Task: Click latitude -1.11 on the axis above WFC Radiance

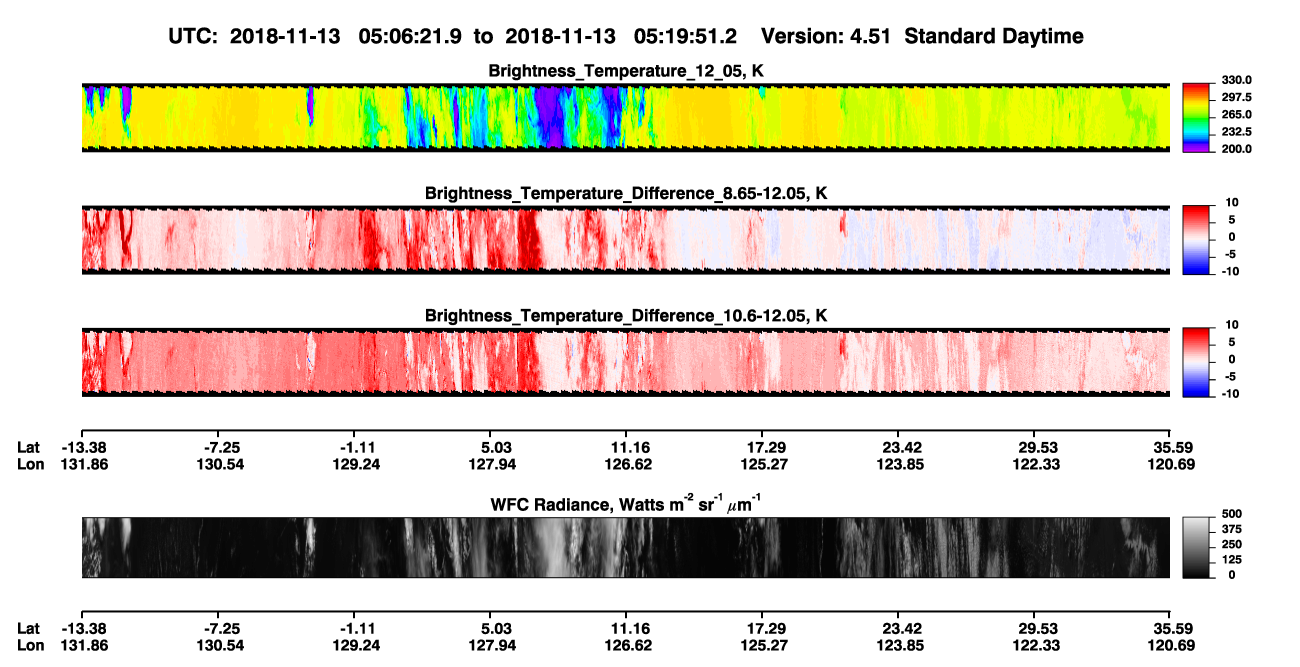Action: [356, 448]
